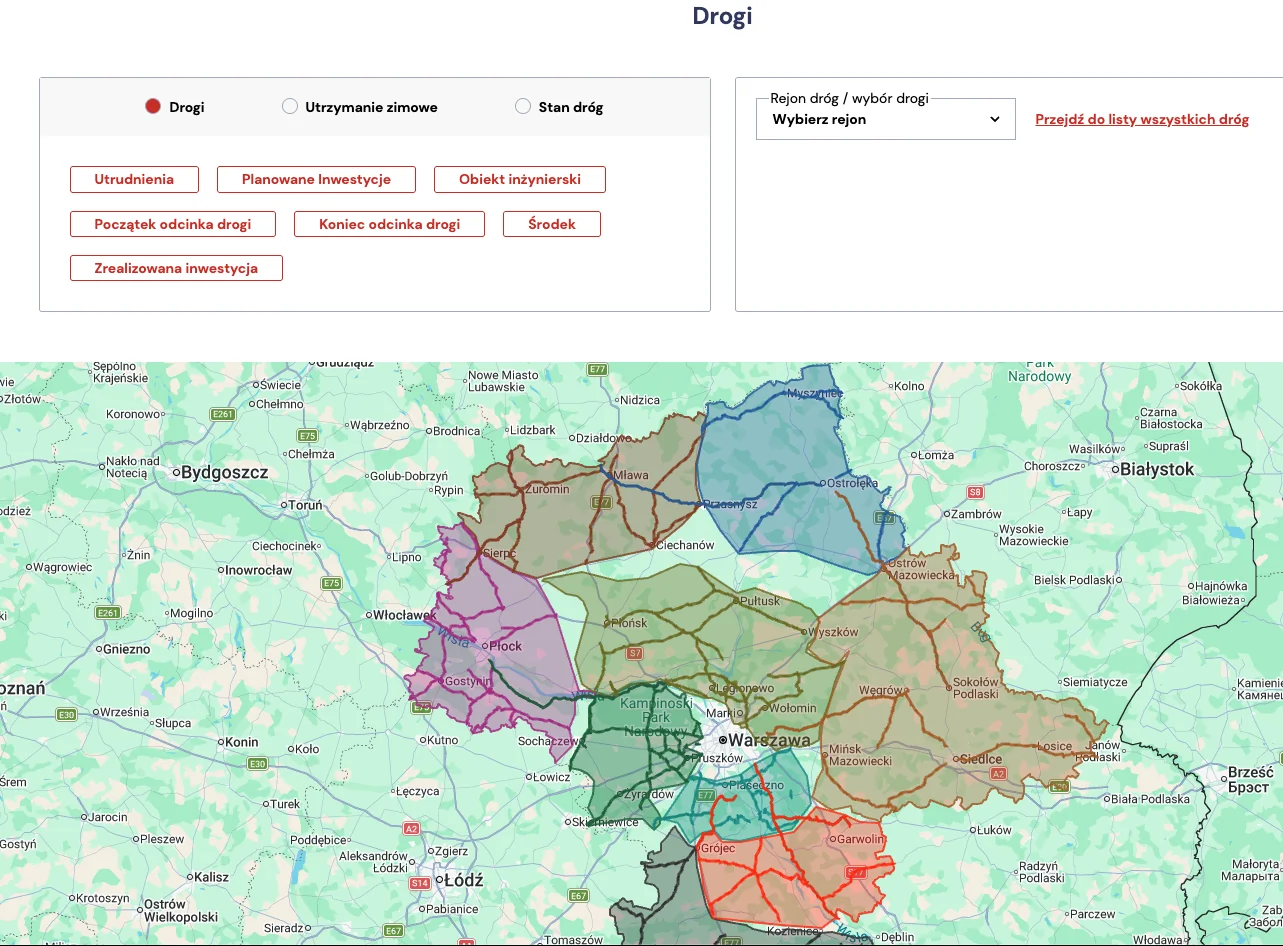Click the A2 road shield near Siedlce
The height and width of the screenshot is (946, 1283).
(x=997, y=773)
